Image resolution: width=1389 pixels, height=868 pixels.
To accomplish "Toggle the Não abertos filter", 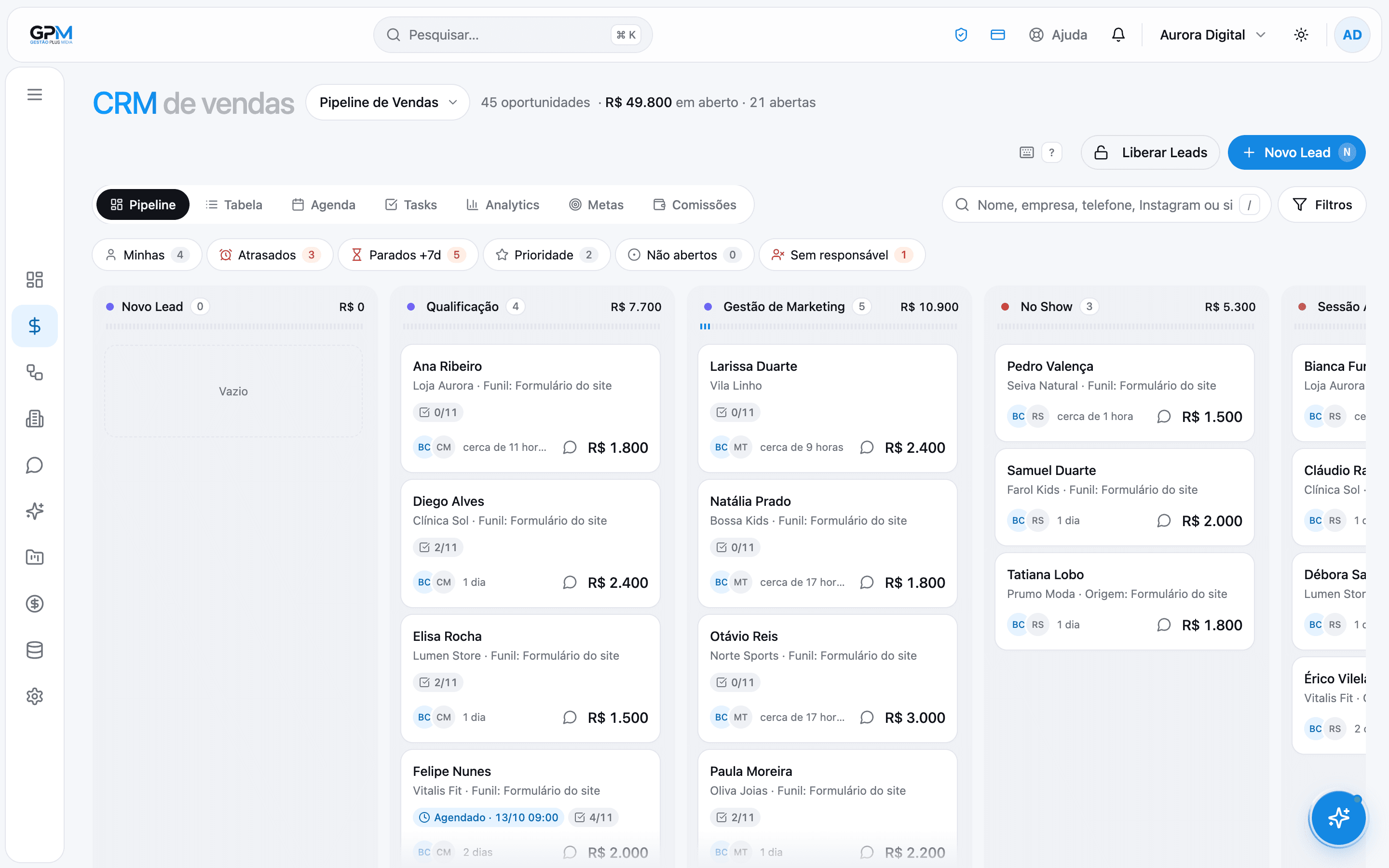I will click(684, 255).
